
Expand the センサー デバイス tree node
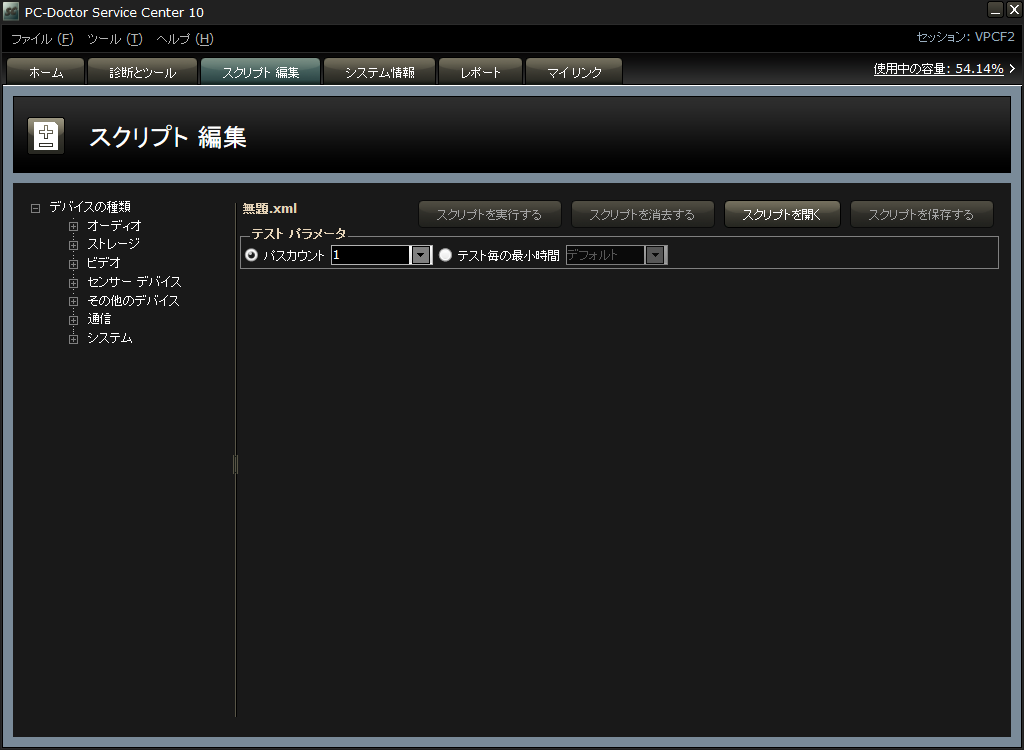pos(73,282)
